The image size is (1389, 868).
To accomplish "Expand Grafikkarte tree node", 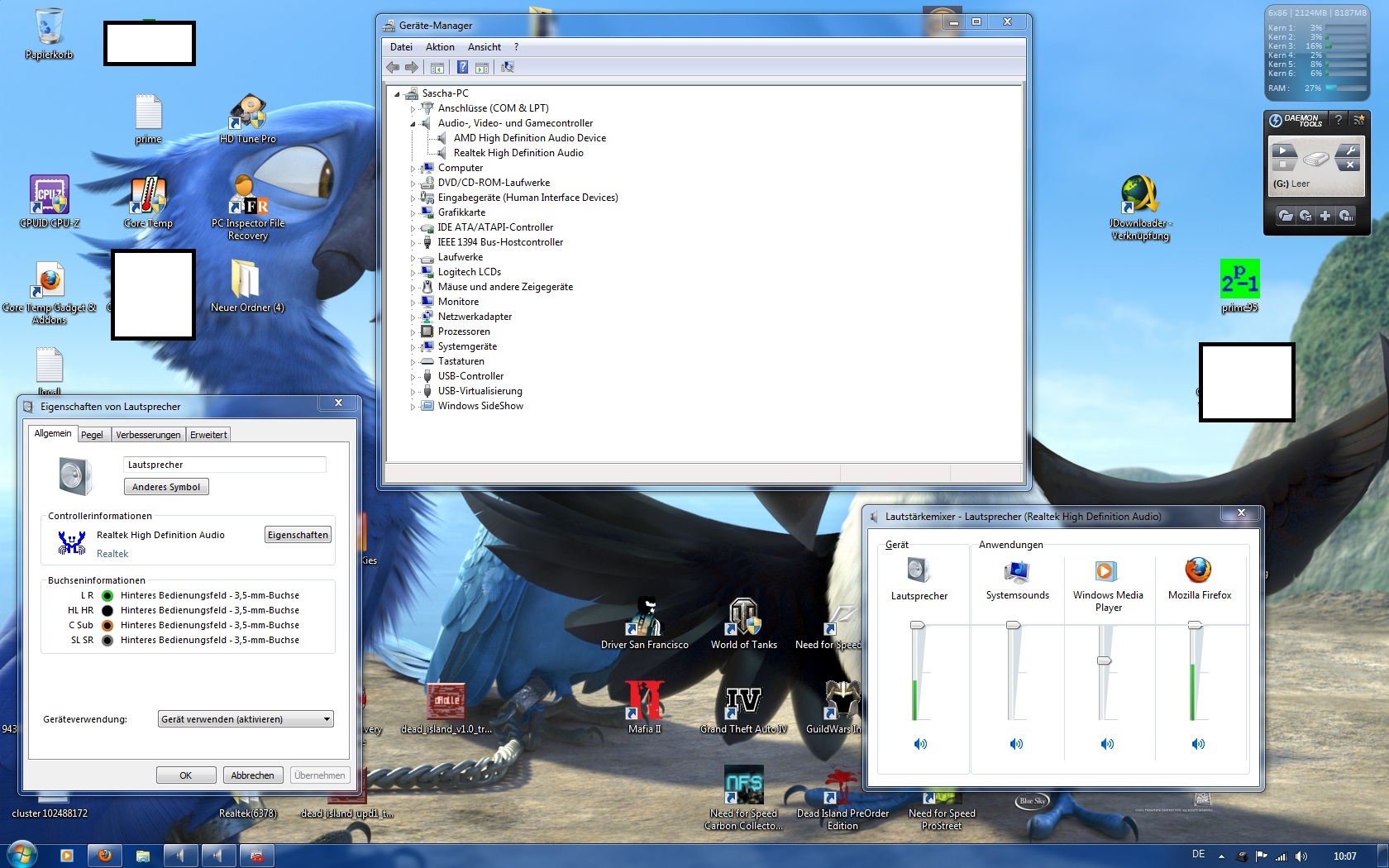I will coord(413,212).
